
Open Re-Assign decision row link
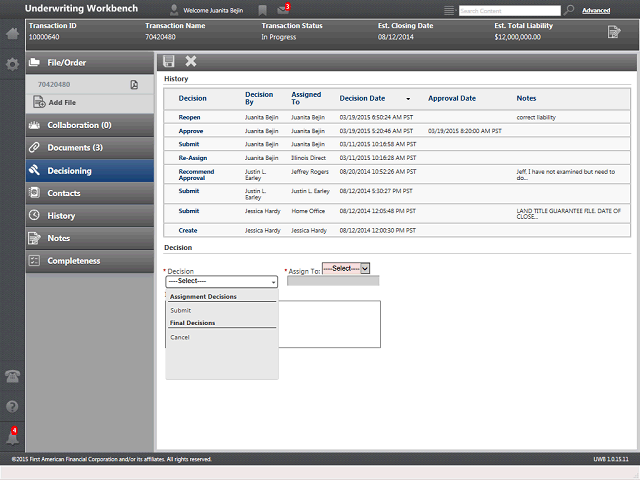tap(193, 158)
